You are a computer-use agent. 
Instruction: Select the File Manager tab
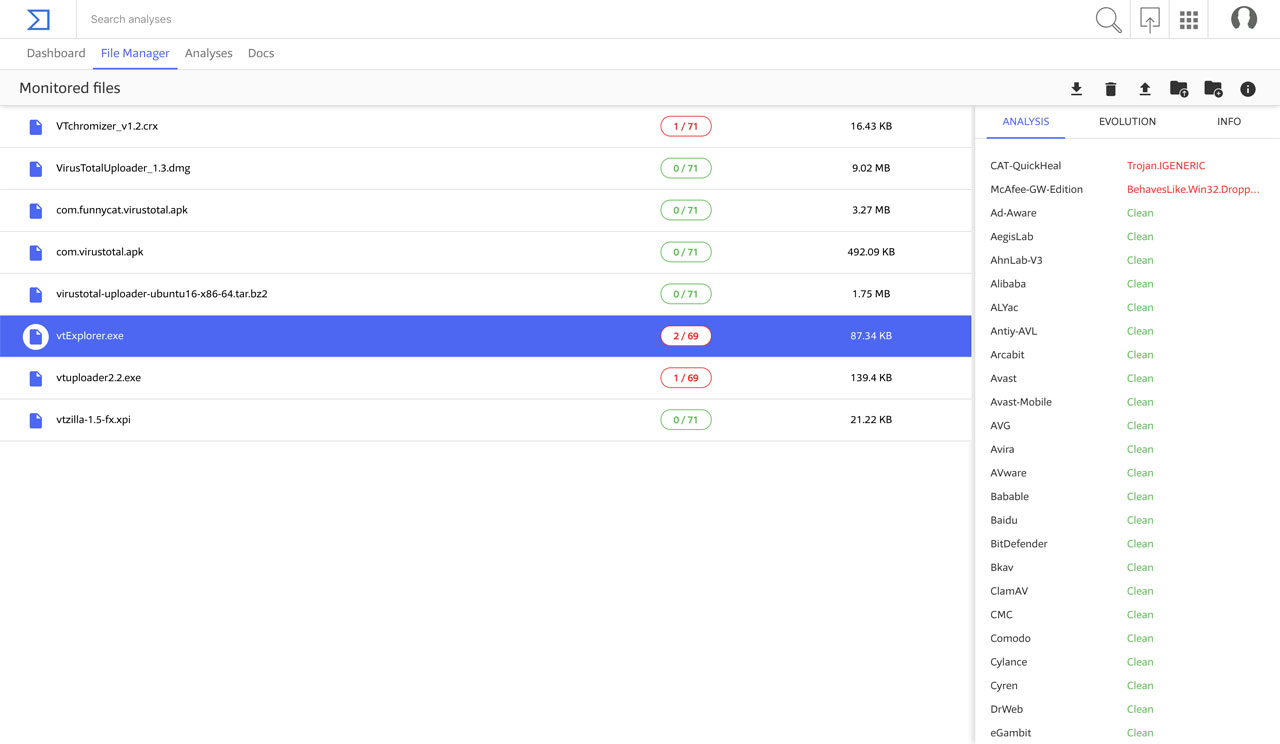(135, 53)
